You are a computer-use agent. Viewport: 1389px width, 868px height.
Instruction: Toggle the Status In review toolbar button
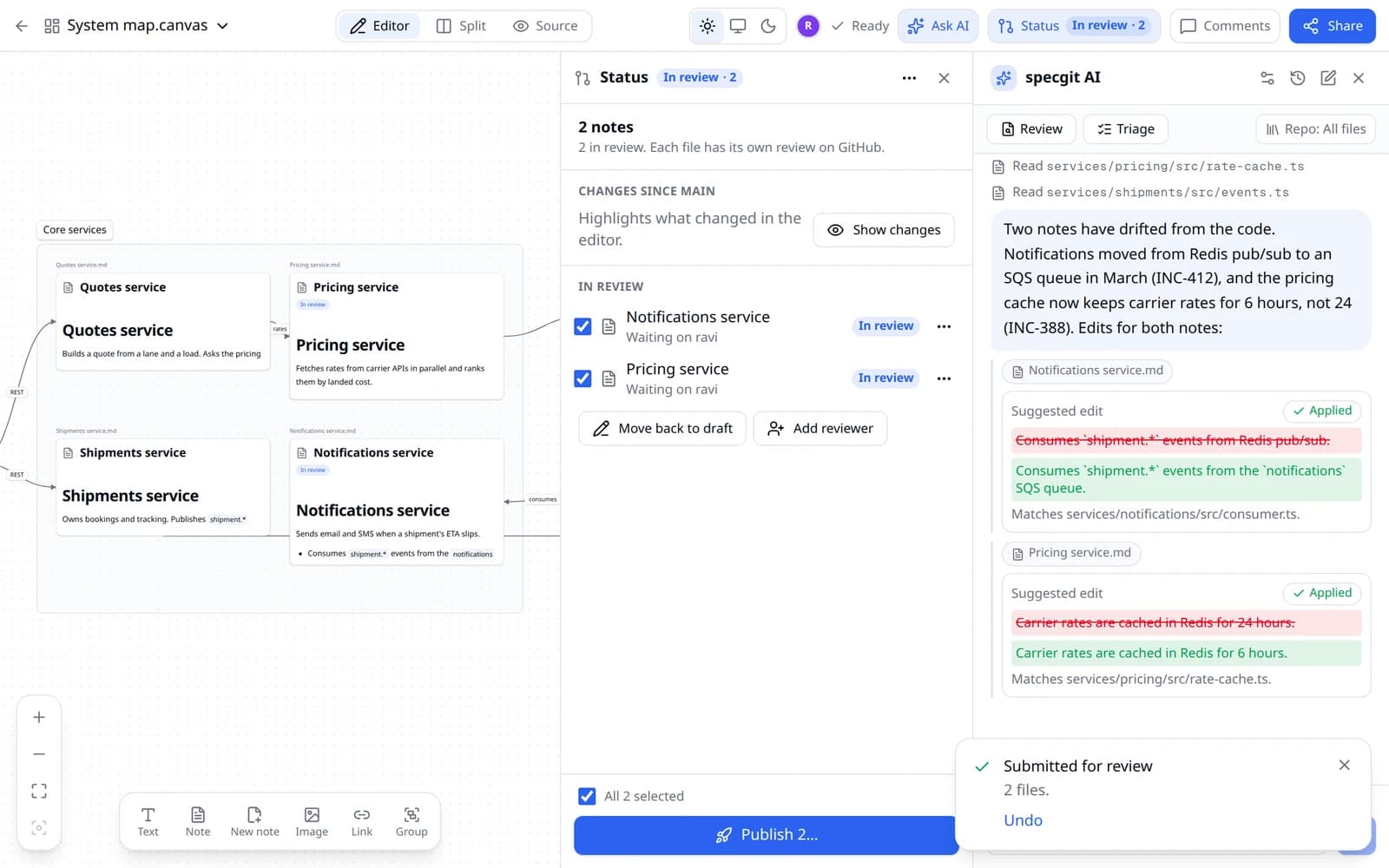pos(1072,26)
